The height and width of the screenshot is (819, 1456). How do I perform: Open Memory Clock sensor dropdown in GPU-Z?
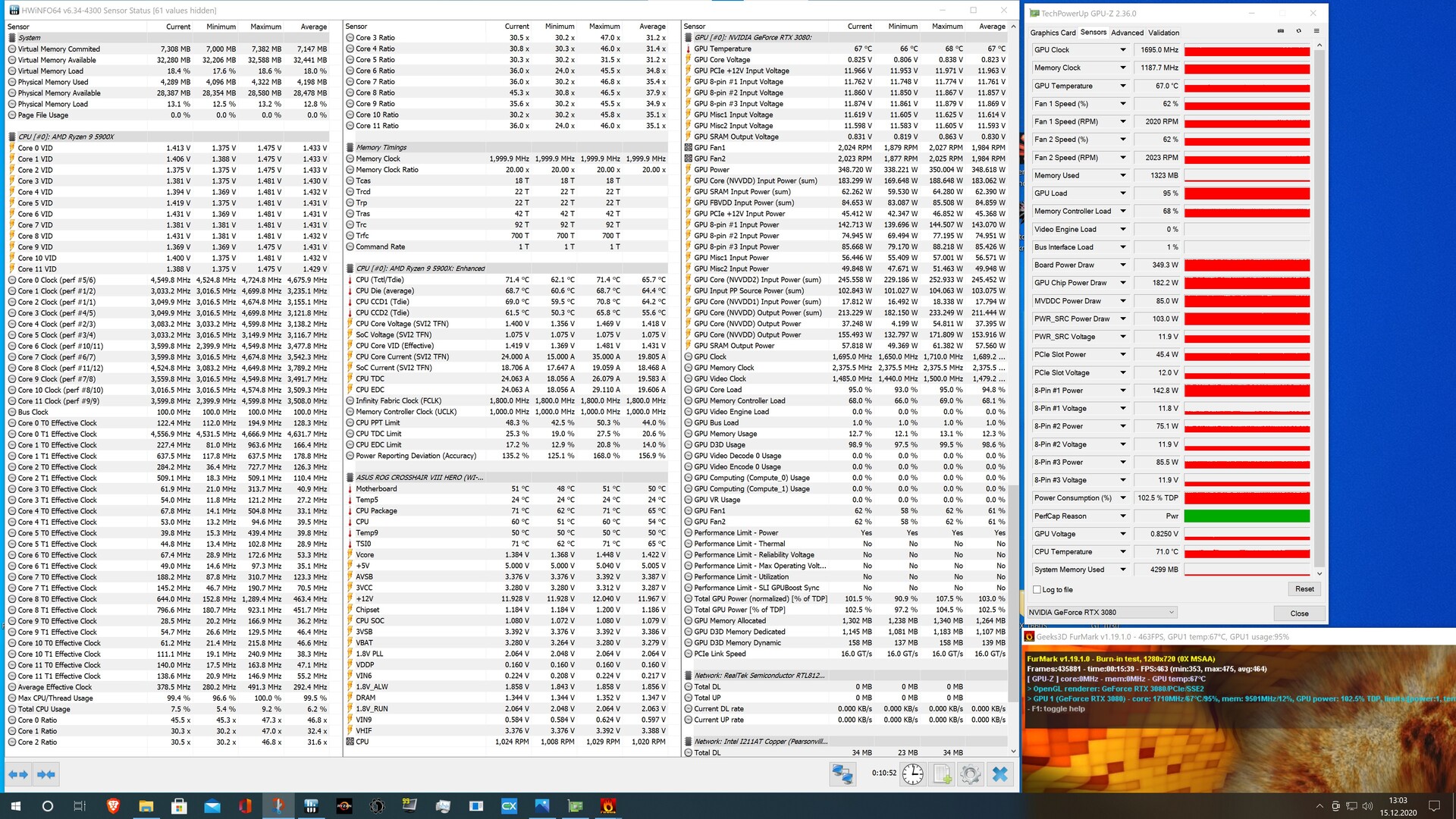(1123, 67)
